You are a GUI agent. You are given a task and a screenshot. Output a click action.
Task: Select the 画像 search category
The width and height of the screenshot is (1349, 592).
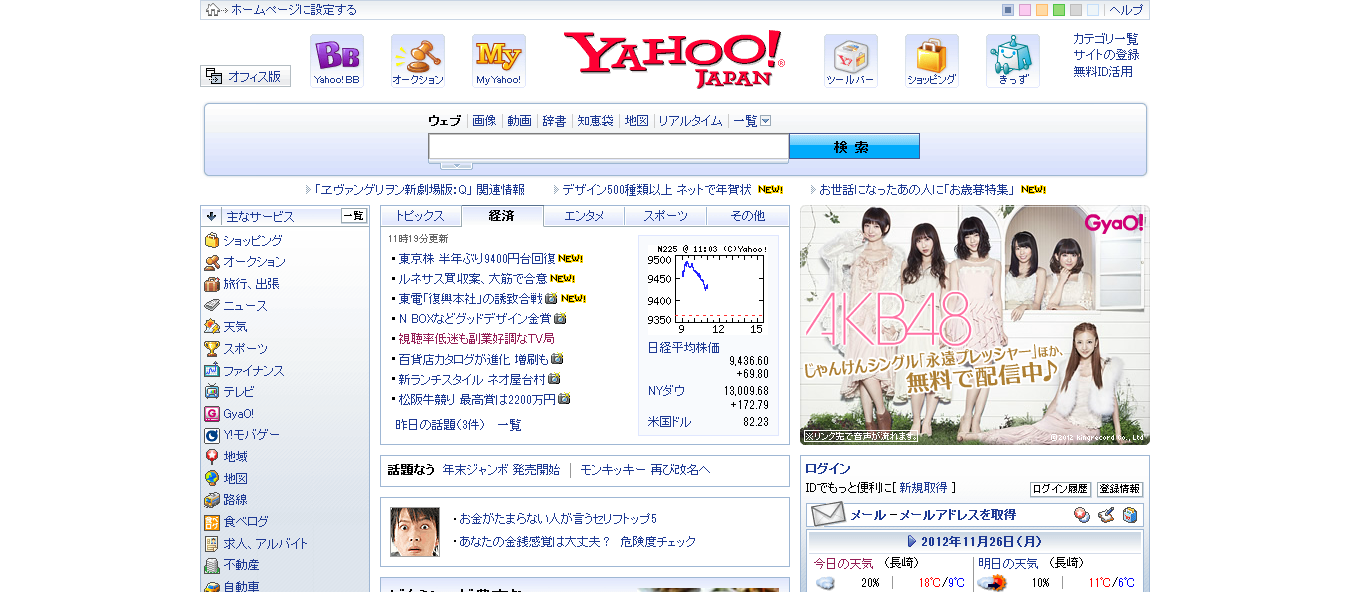pyautogui.click(x=484, y=121)
